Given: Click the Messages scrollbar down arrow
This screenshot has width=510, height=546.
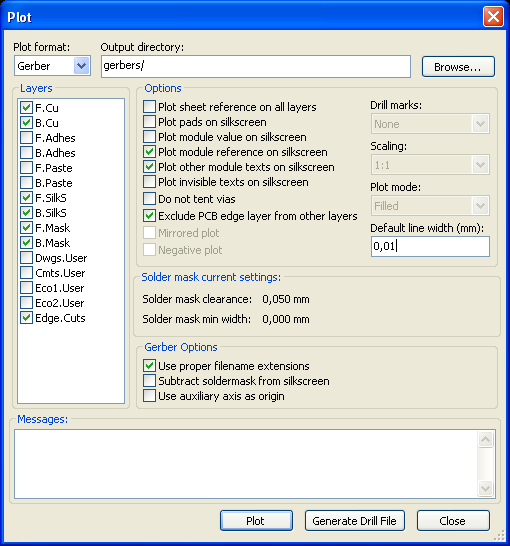Looking at the screenshot, I should (x=485, y=488).
